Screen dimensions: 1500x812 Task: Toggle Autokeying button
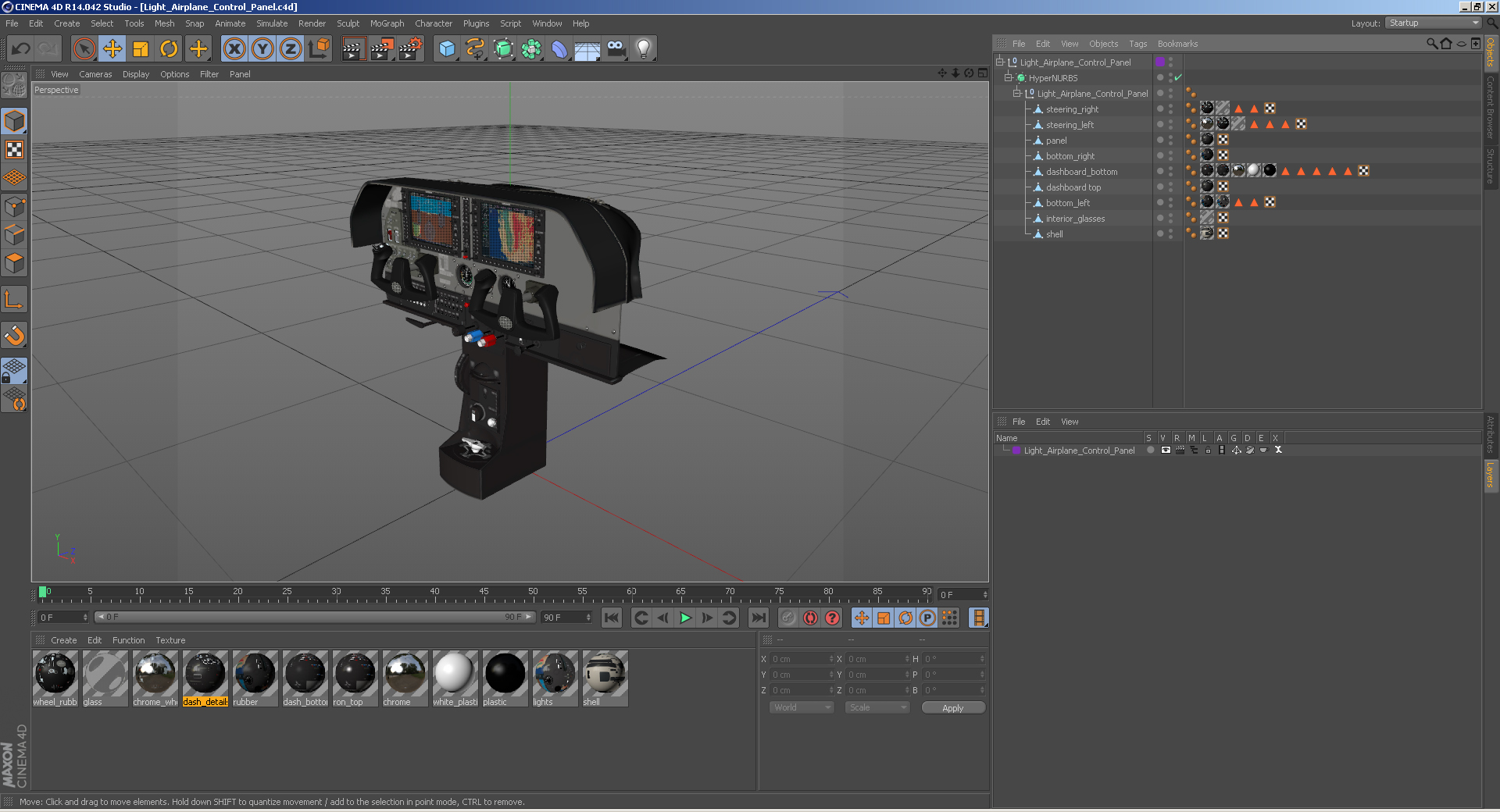pos(811,618)
